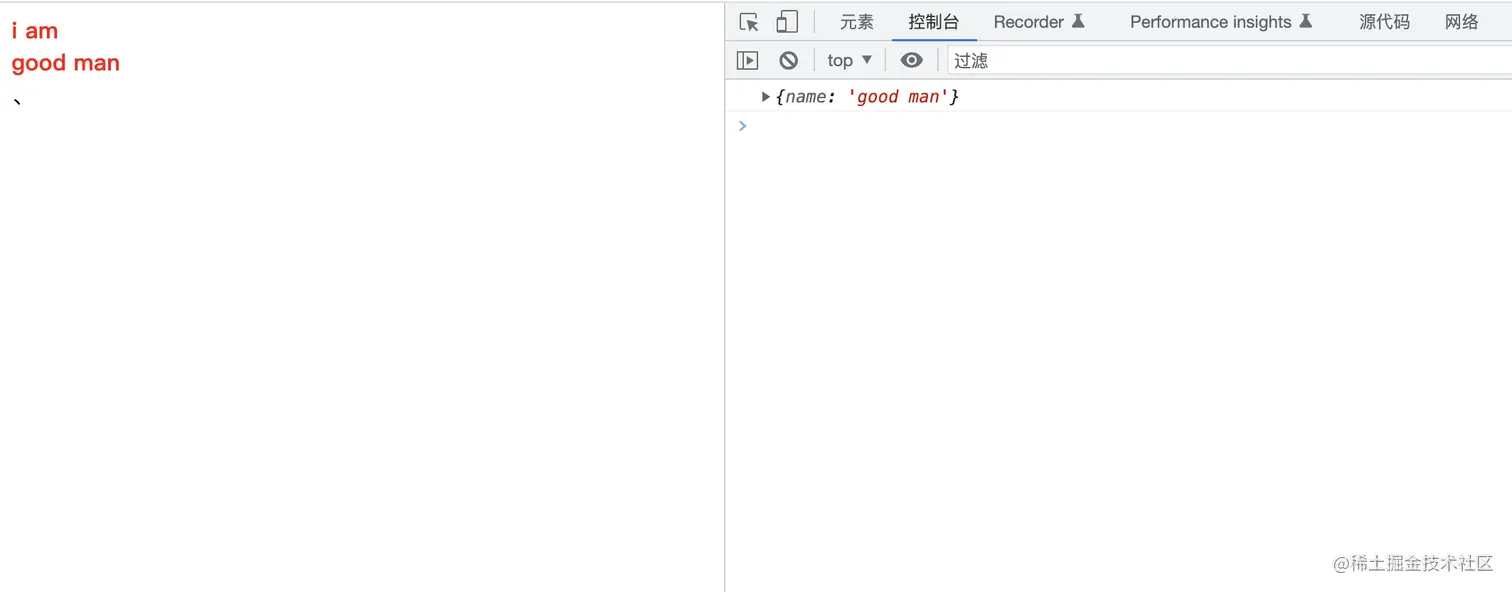Clear the console with the ban icon
Image resolution: width=1512 pixels, height=592 pixels.
(789, 60)
